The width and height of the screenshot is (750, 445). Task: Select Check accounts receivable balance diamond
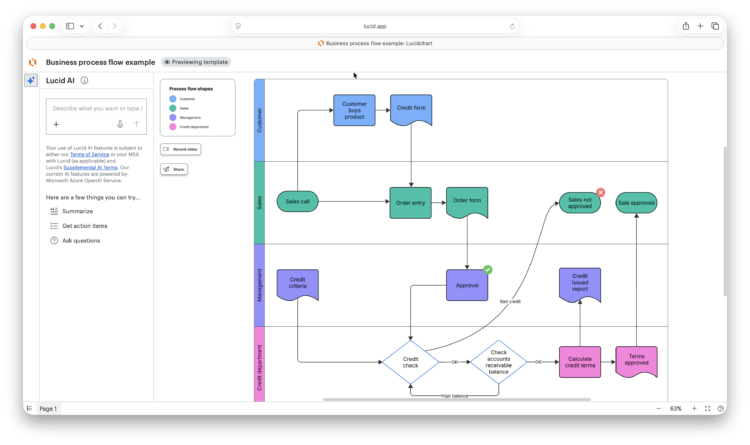click(x=498, y=362)
